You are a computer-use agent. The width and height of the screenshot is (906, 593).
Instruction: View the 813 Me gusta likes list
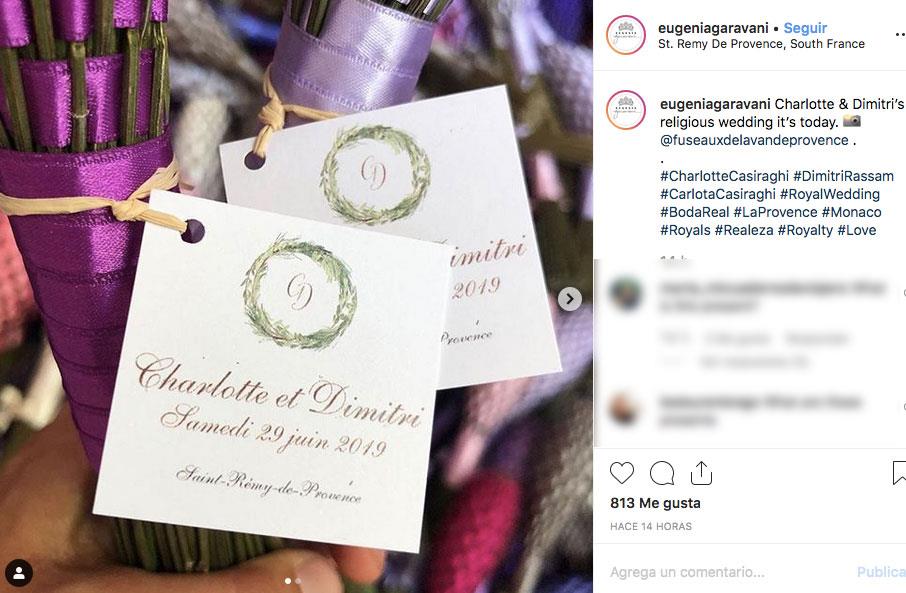(x=655, y=503)
